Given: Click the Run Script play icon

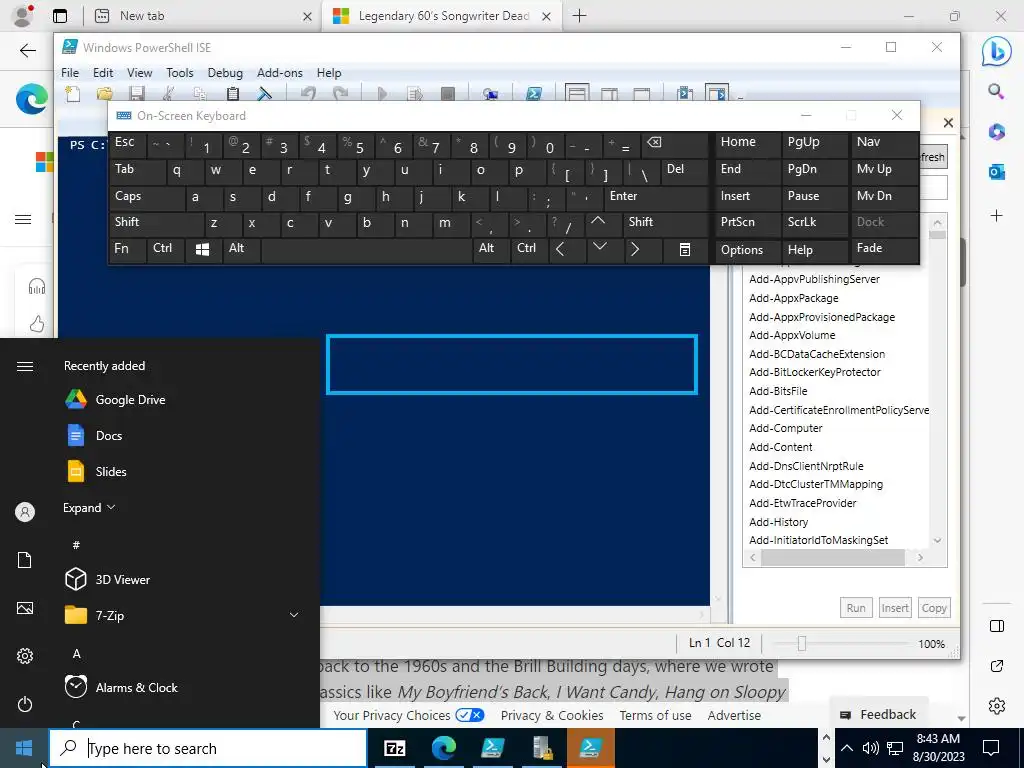Looking at the screenshot, I should click(383, 94).
